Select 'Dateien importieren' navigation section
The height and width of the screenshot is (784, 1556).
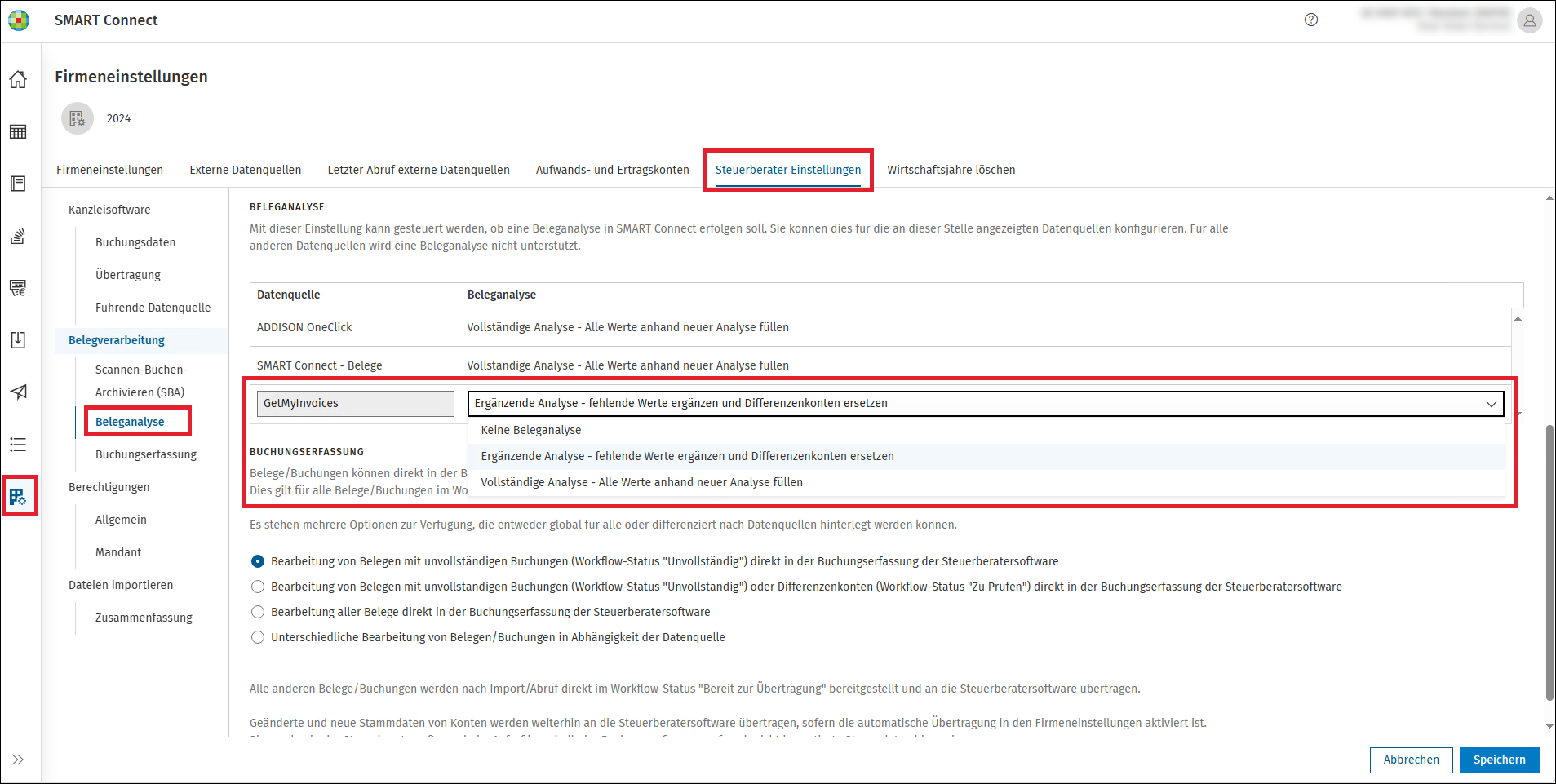tap(121, 585)
